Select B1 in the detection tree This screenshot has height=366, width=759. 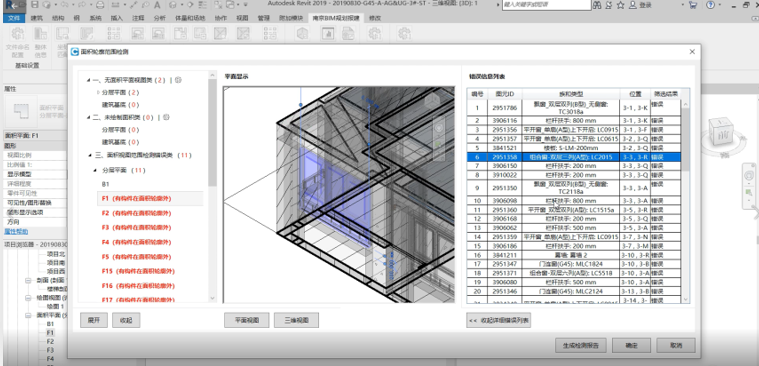106,184
